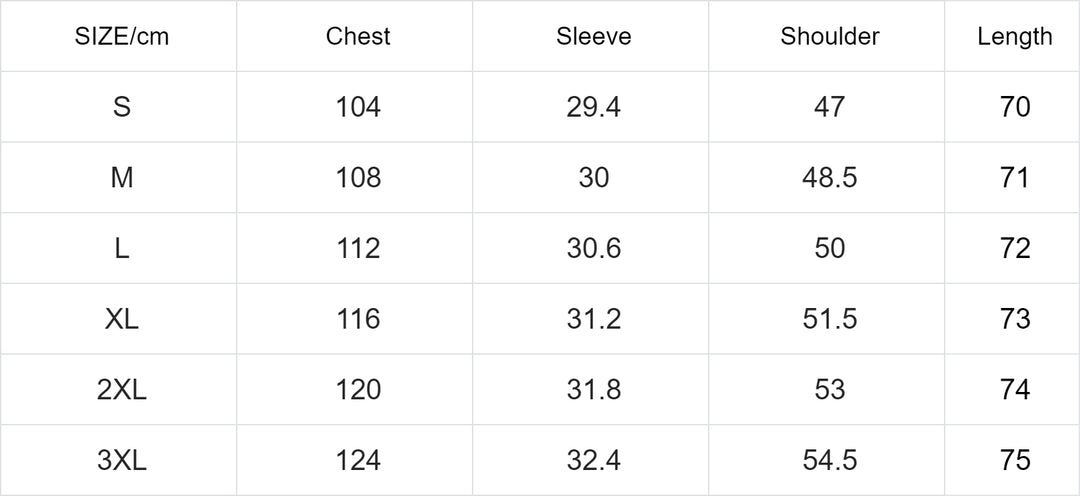Select the Chest column header
This screenshot has height=496, width=1080.
358,37
